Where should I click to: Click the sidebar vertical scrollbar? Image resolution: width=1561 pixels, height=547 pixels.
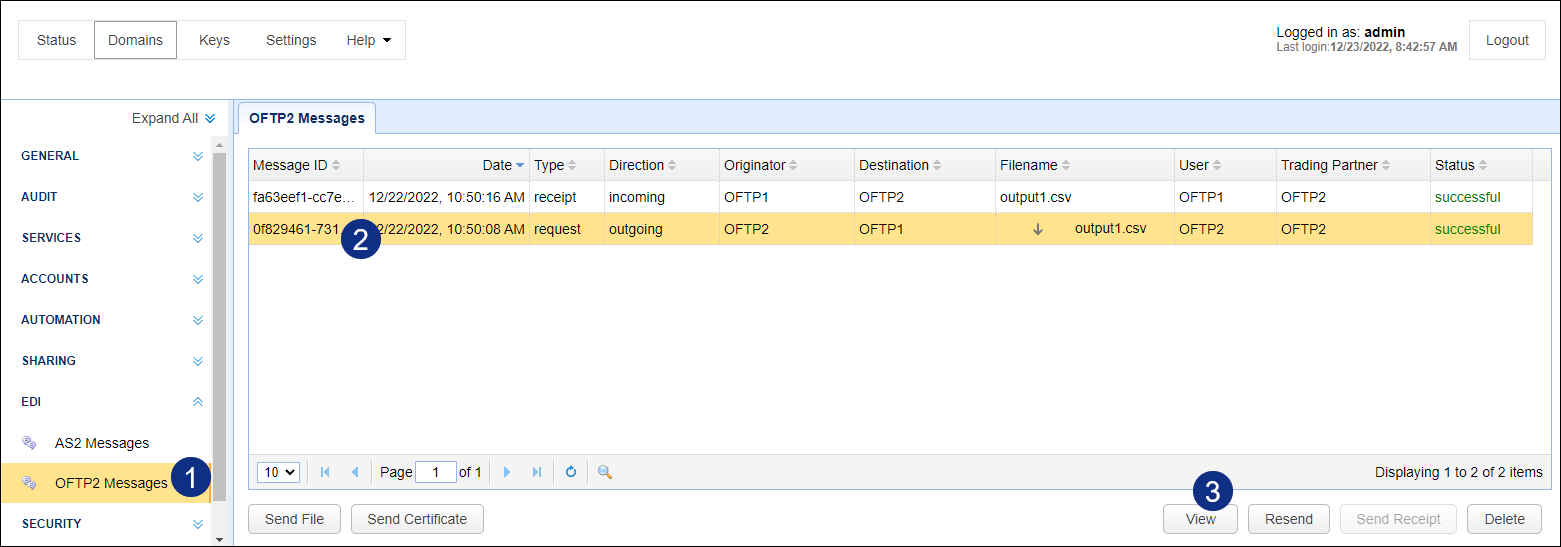[219, 325]
